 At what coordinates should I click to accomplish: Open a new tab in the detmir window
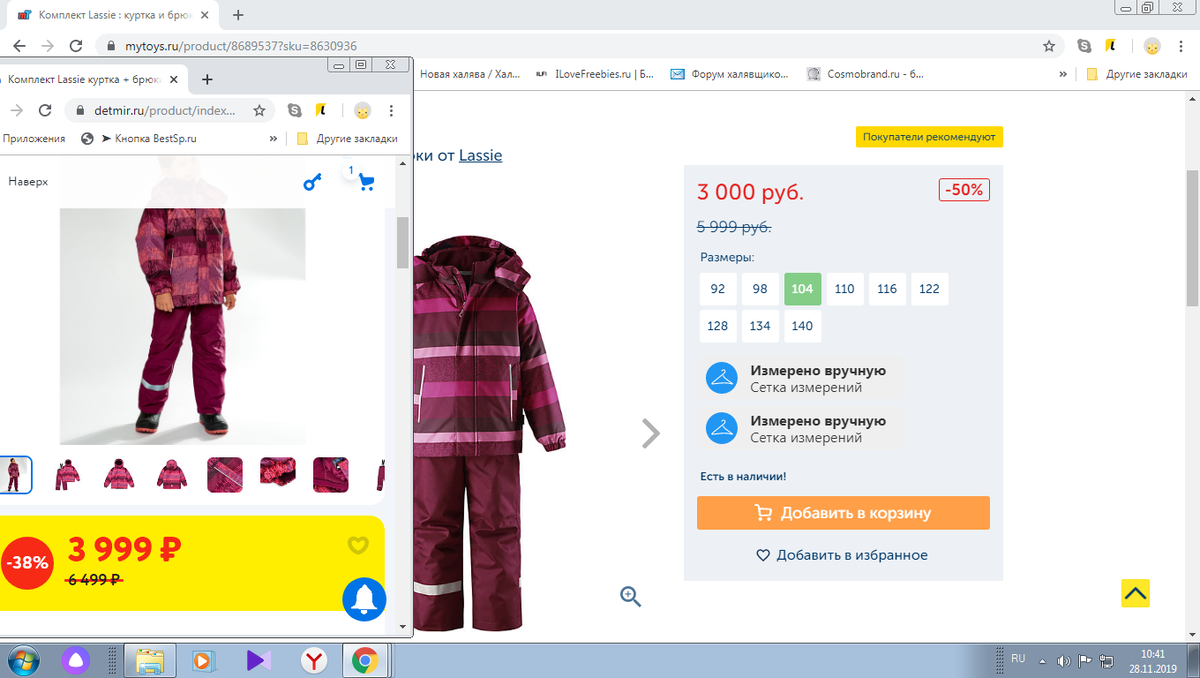click(207, 80)
